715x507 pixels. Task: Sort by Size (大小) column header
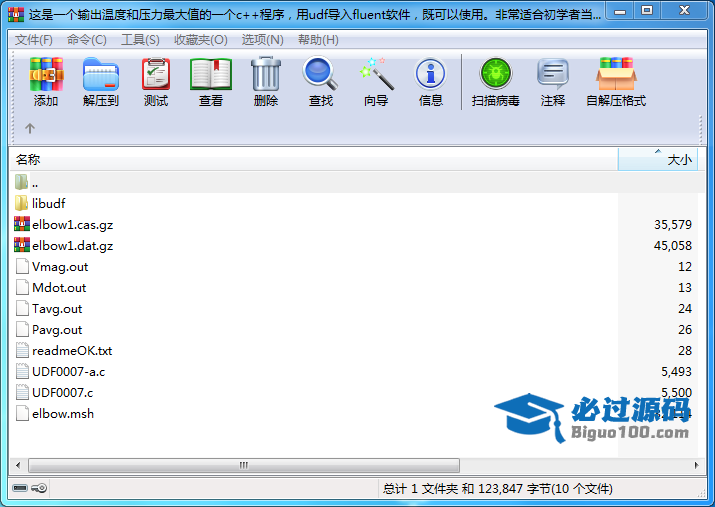click(658, 160)
